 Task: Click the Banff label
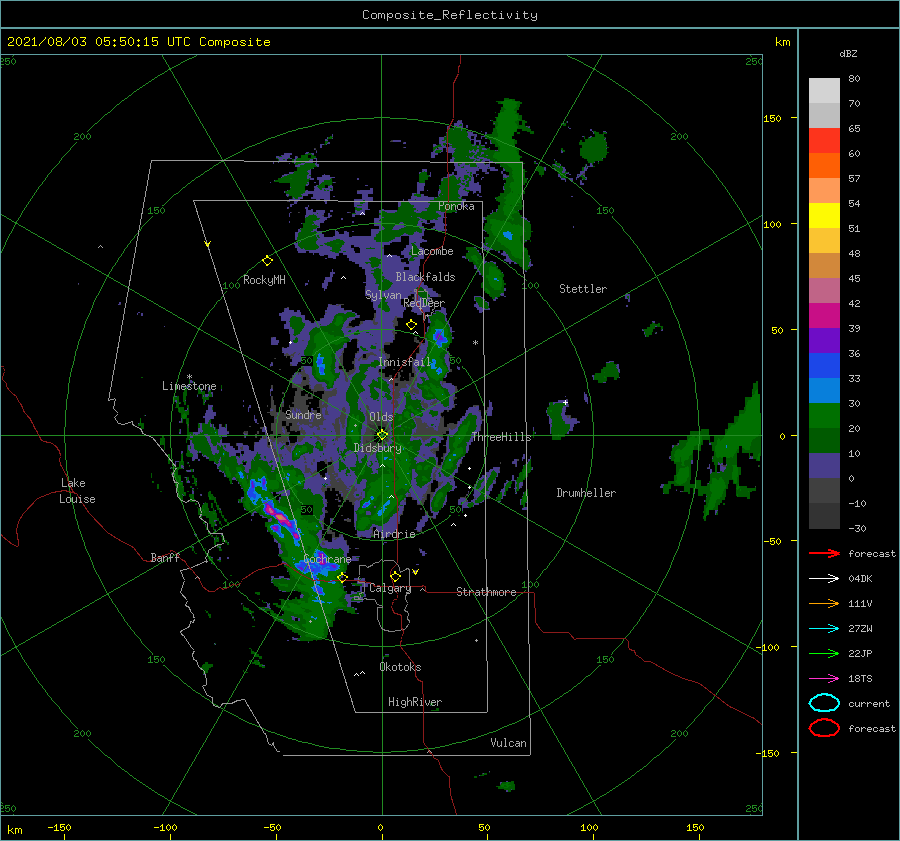(165, 557)
